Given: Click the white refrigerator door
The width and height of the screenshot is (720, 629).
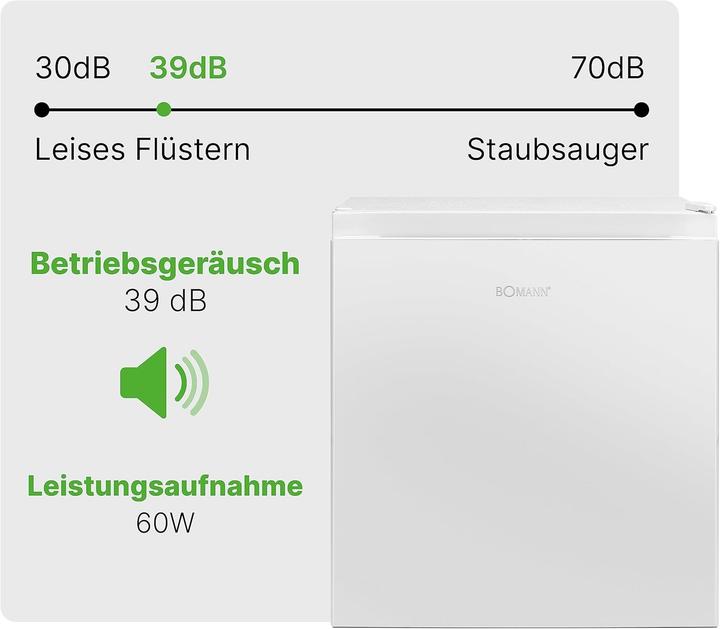Looking at the screenshot, I should click(523, 432).
